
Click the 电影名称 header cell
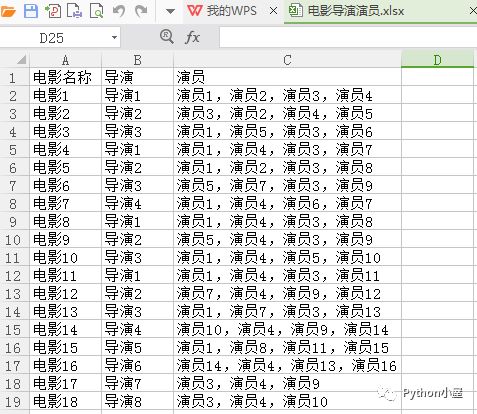[65, 77]
